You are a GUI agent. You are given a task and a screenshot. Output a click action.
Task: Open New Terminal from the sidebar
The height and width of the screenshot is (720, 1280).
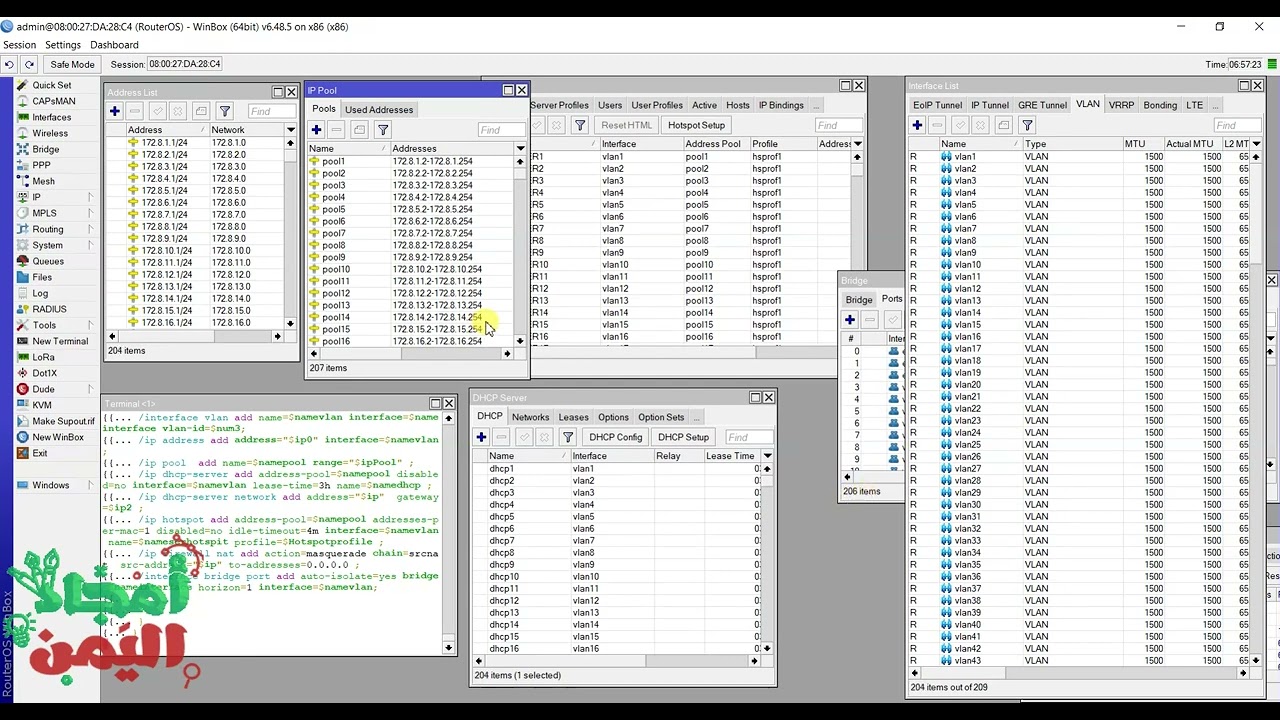click(x=59, y=341)
